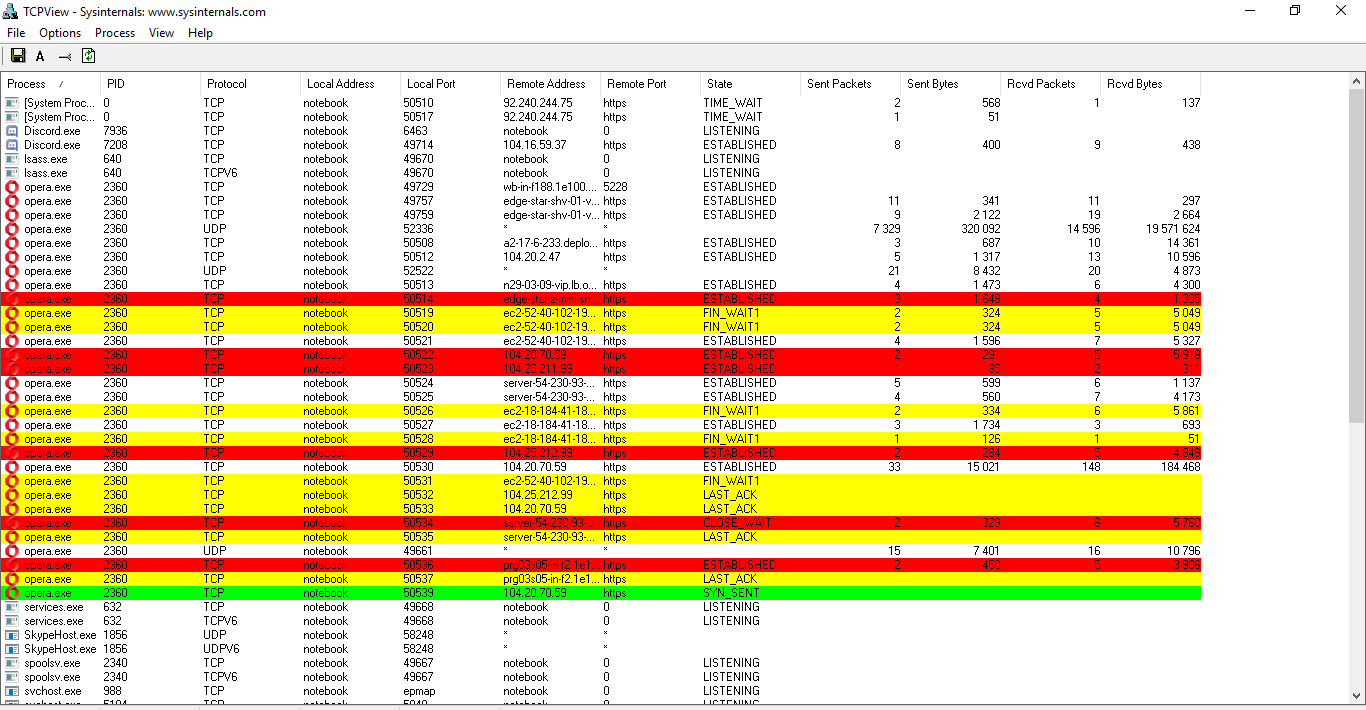The image size is (1366, 710).
Task: Click the spoolsv.exe icon on the TCPV6 row
Action: 12,677
